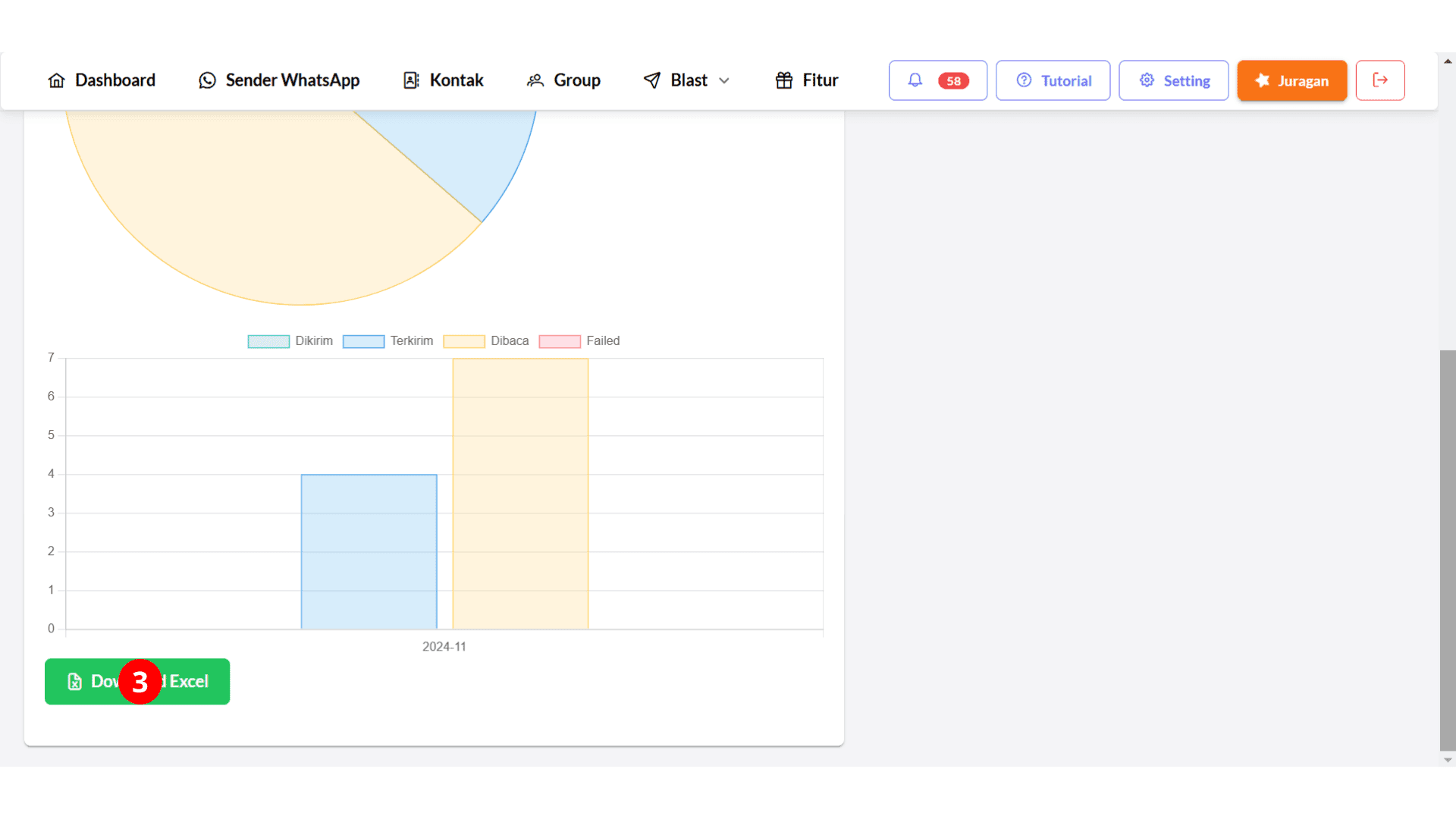
Task: Click the page vertical scrollbar thumb
Action: coord(1447,550)
